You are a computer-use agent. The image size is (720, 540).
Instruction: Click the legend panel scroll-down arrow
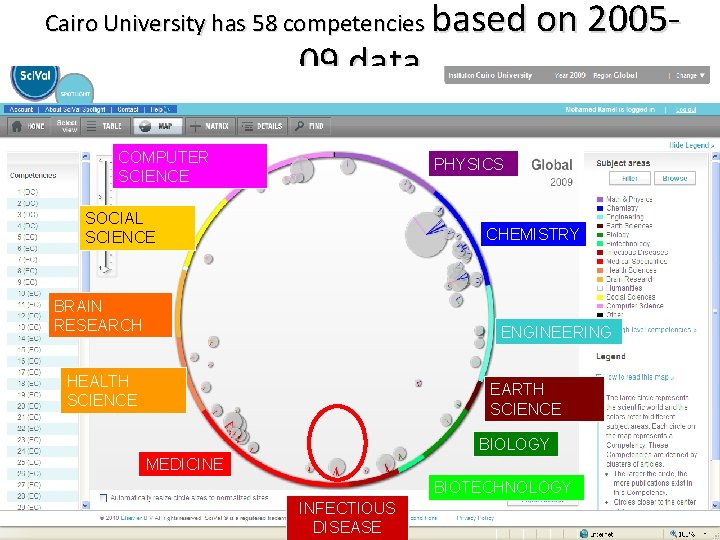(715, 505)
